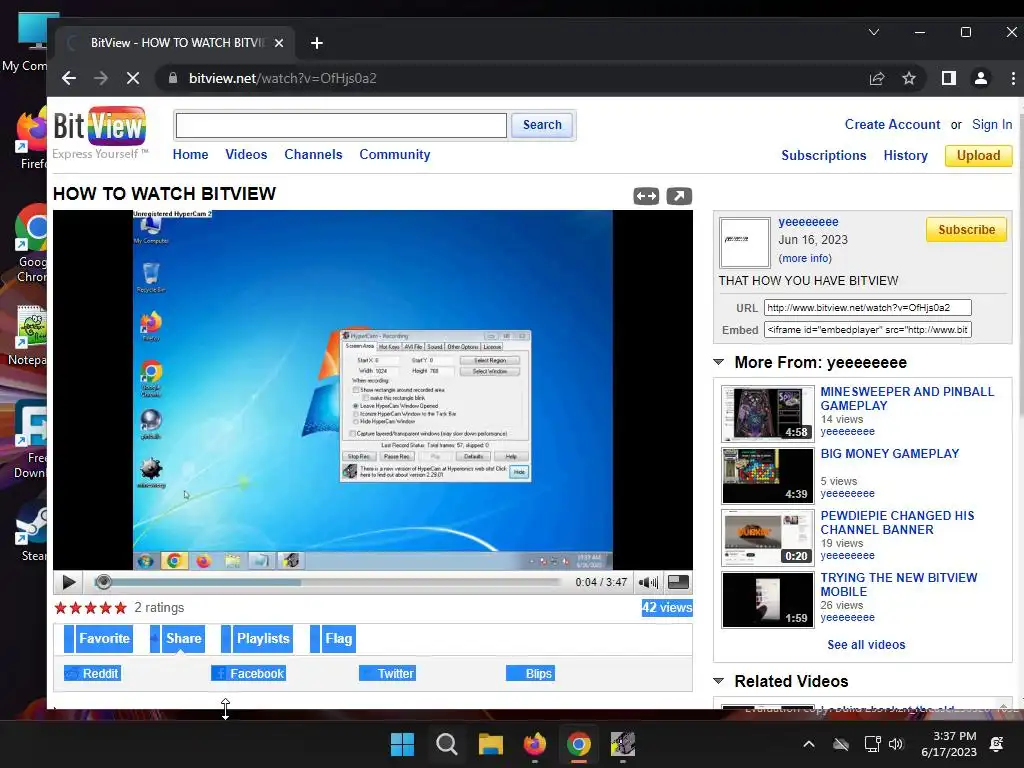Collapse the Related Videos section
Viewport: 1024px width, 768px height.
click(718, 680)
